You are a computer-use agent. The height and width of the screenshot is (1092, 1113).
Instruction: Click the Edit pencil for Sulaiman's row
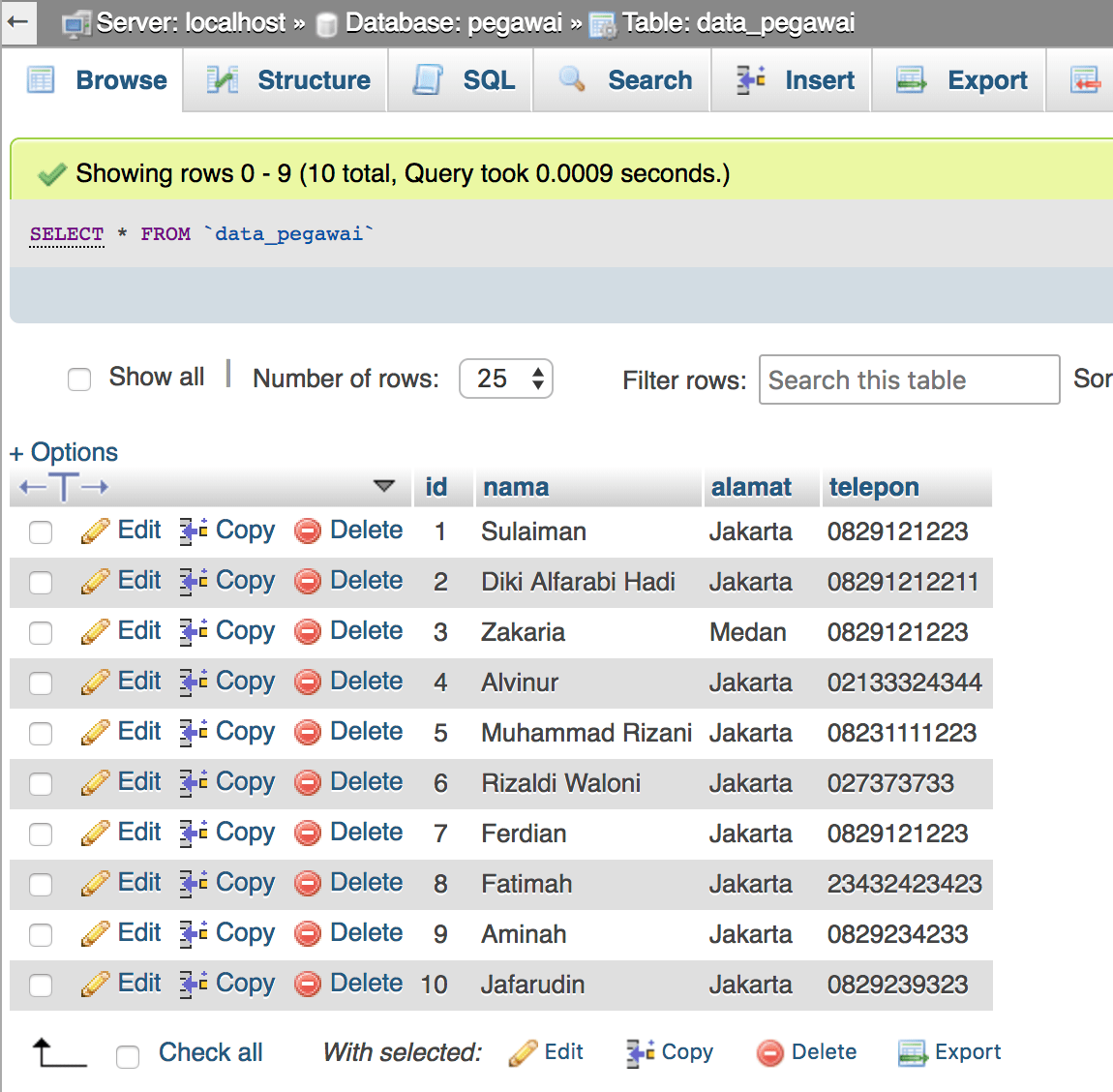tap(95, 531)
